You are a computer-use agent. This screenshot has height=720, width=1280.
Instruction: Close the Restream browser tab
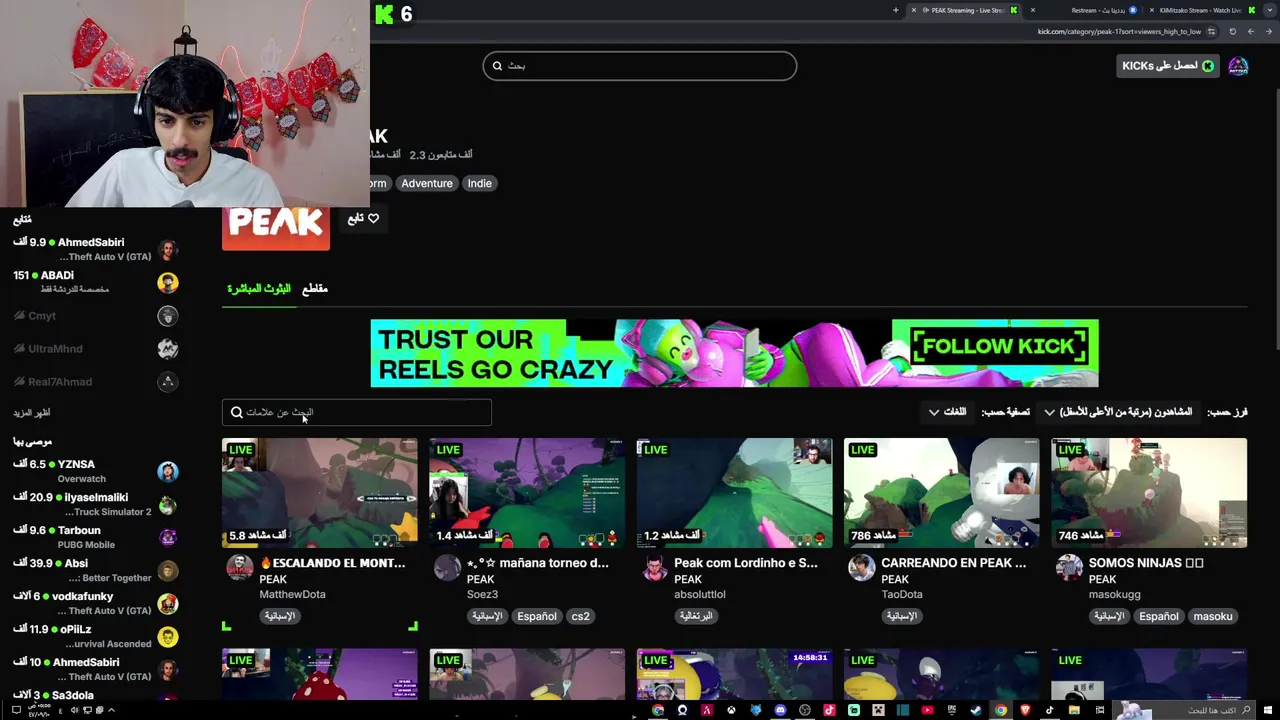coord(1033,10)
